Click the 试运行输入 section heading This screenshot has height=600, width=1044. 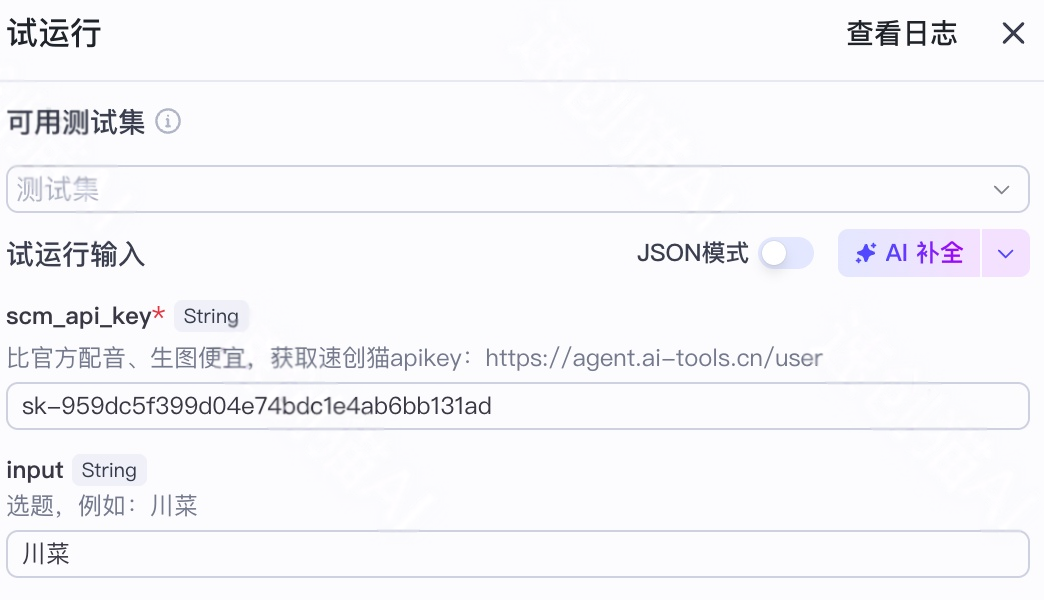pos(76,254)
